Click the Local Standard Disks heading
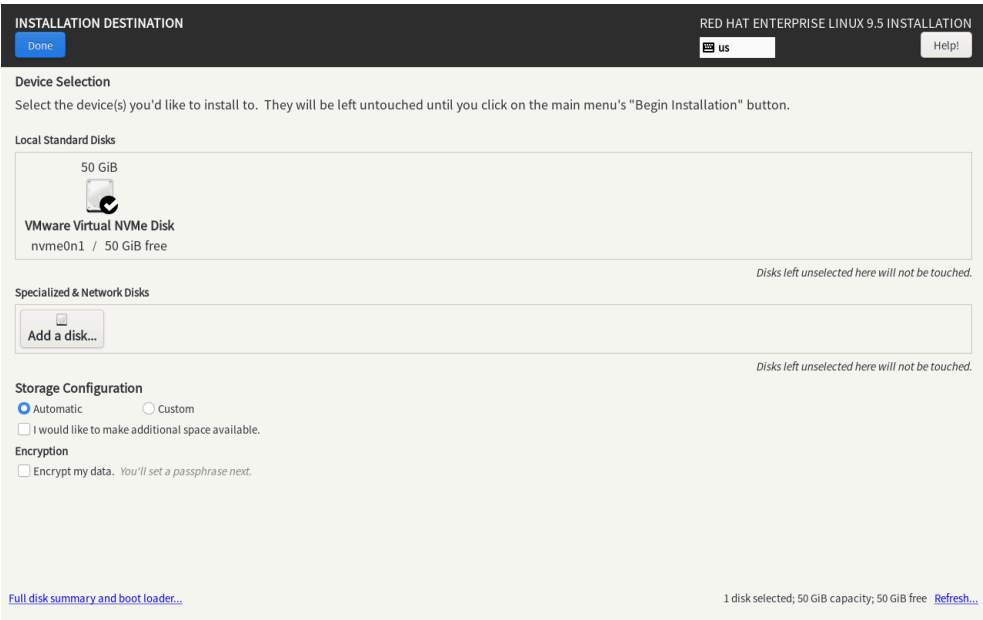This screenshot has height=620, width=983. (x=65, y=140)
